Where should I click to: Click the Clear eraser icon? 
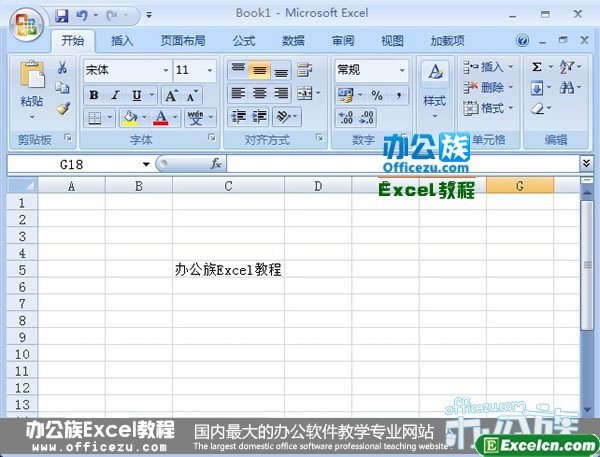[x=538, y=109]
